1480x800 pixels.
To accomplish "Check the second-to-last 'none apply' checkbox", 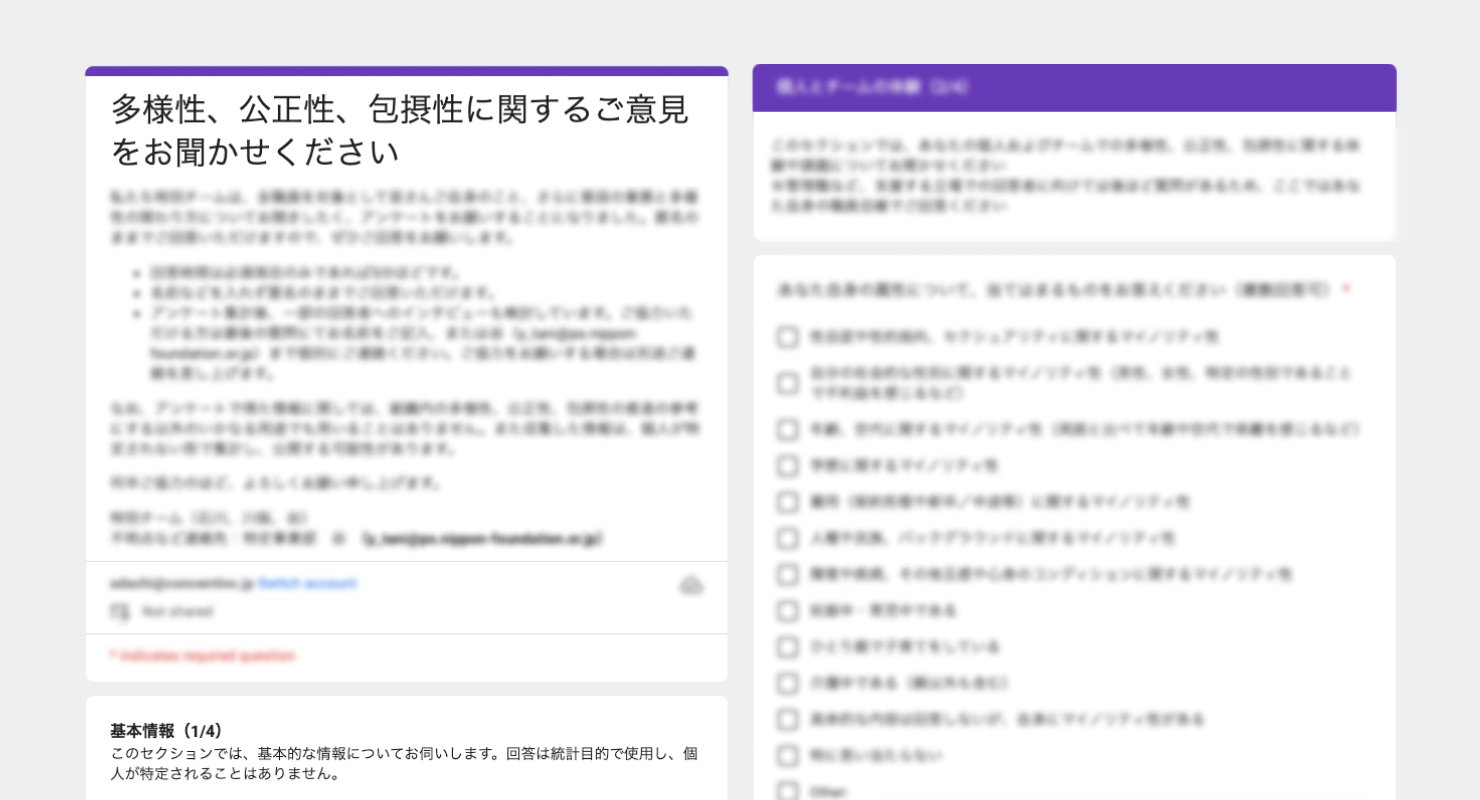I will (x=787, y=756).
